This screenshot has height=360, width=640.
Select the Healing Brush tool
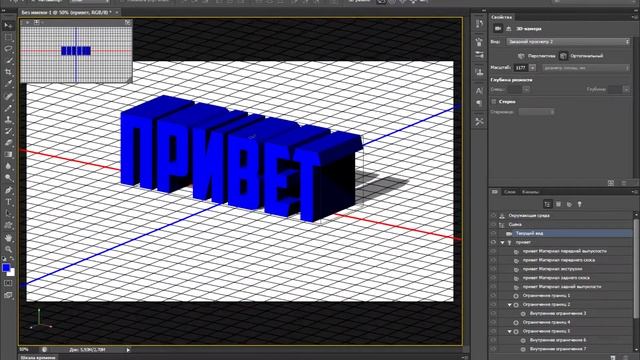[x=8, y=96]
